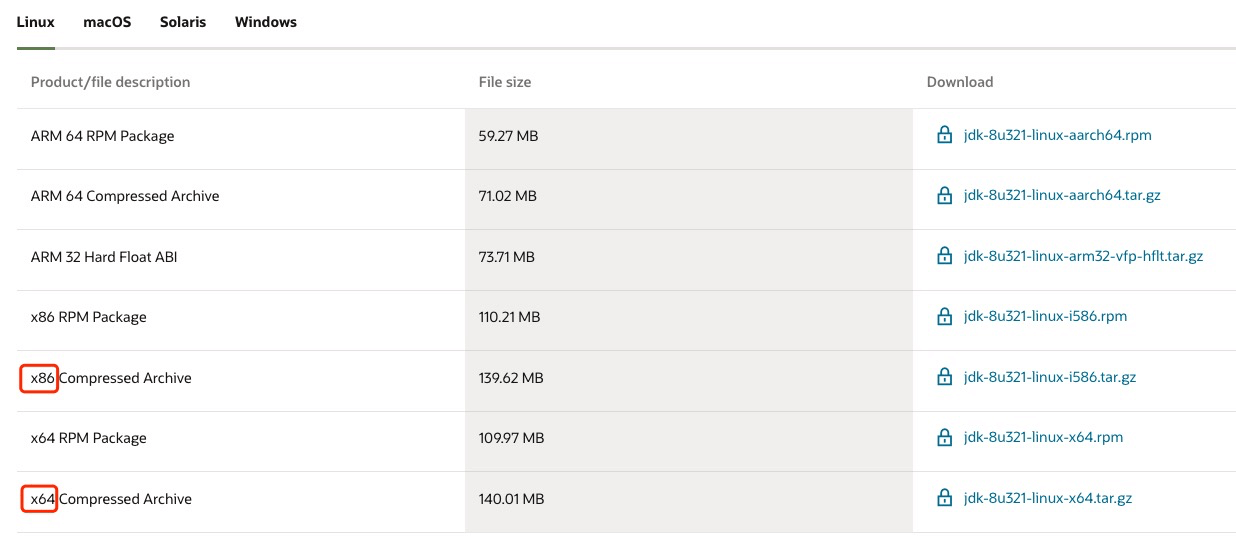Open the jdk-8u321-linux-aarch64.rpm link

point(1057,135)
